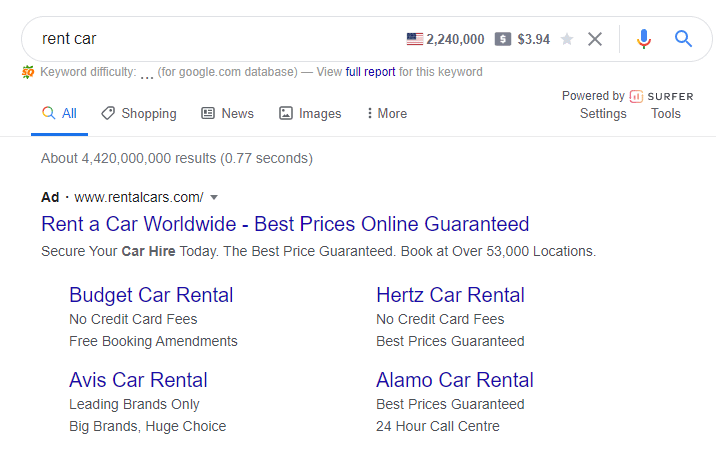Start voice search with microphone icon
The image size is (716, 450).
(x=643, y=39)
